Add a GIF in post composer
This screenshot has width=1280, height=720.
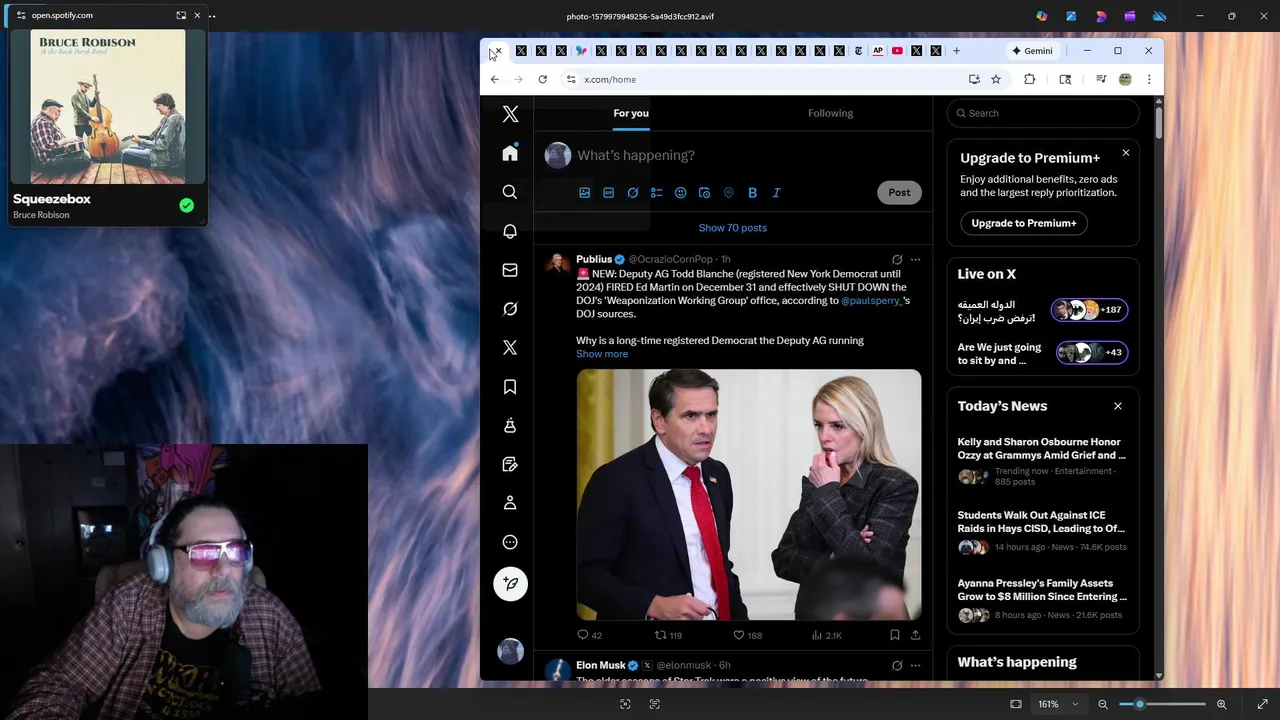point(608,193)
